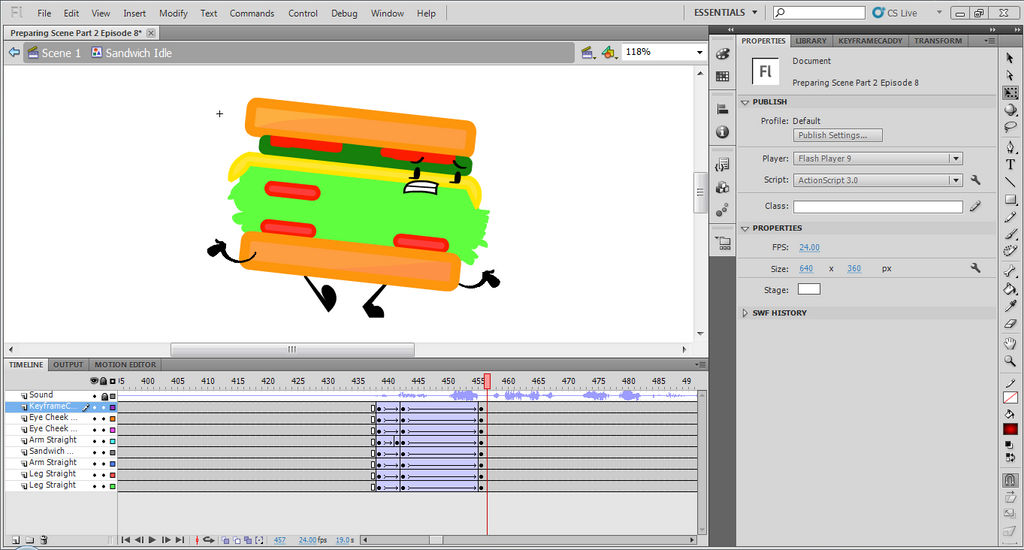Select the Paint Bucket tool
This screenshot has width=1024, height=550.
(1010, 289)
